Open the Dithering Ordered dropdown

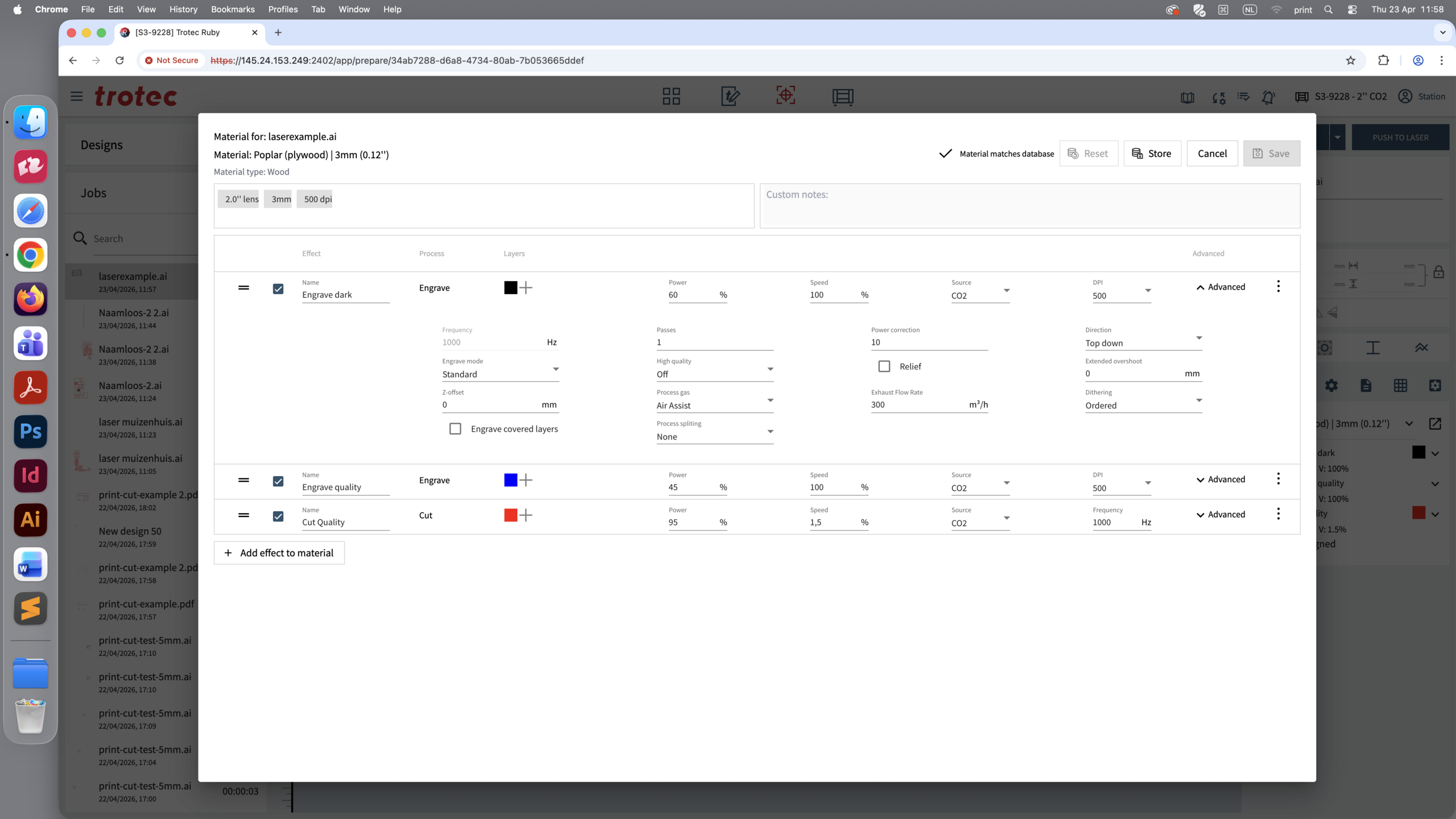[1143, 405]
